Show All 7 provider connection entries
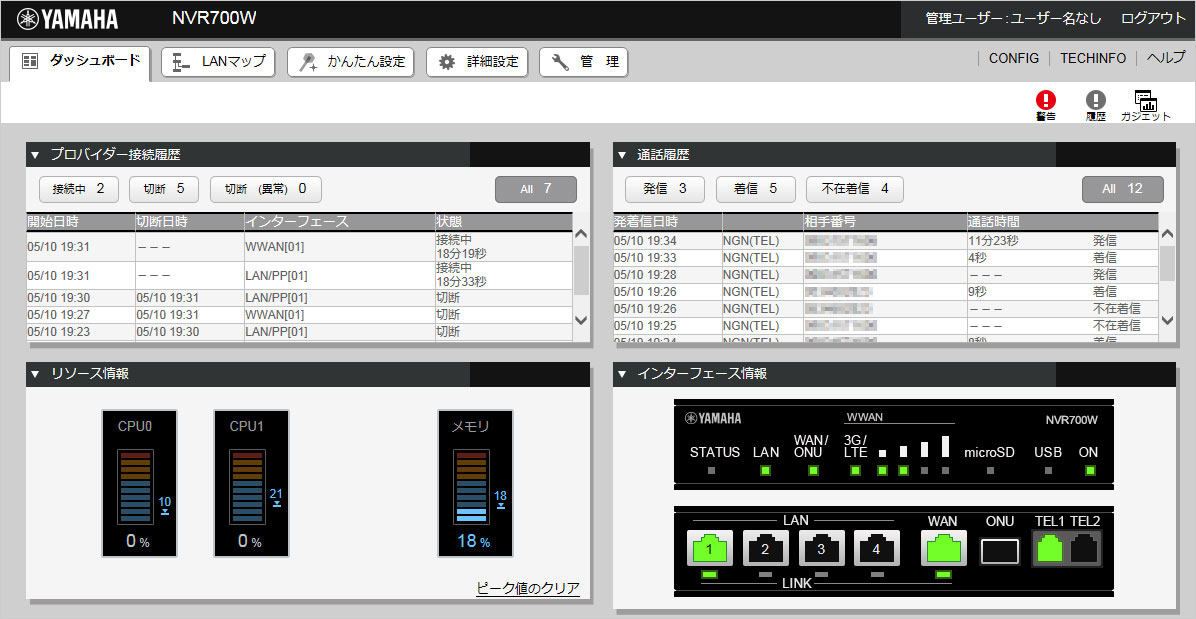Viewport: 1196px width, 619px height. pos(536,189)
